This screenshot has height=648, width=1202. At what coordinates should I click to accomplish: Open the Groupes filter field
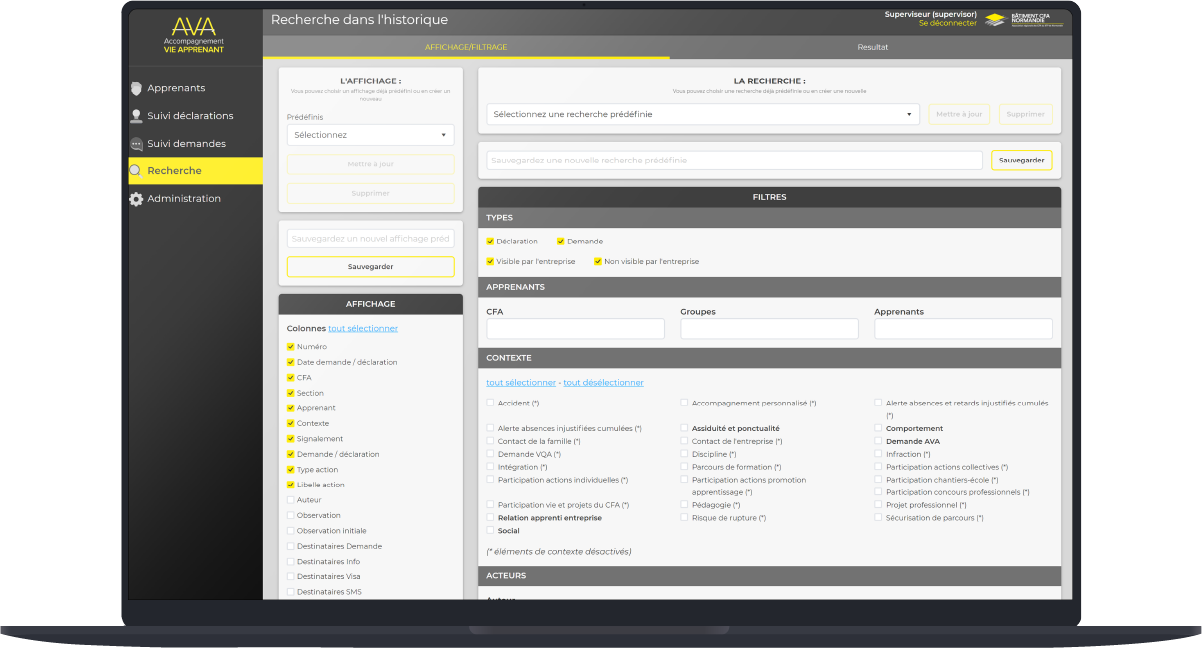pos(769,329)
